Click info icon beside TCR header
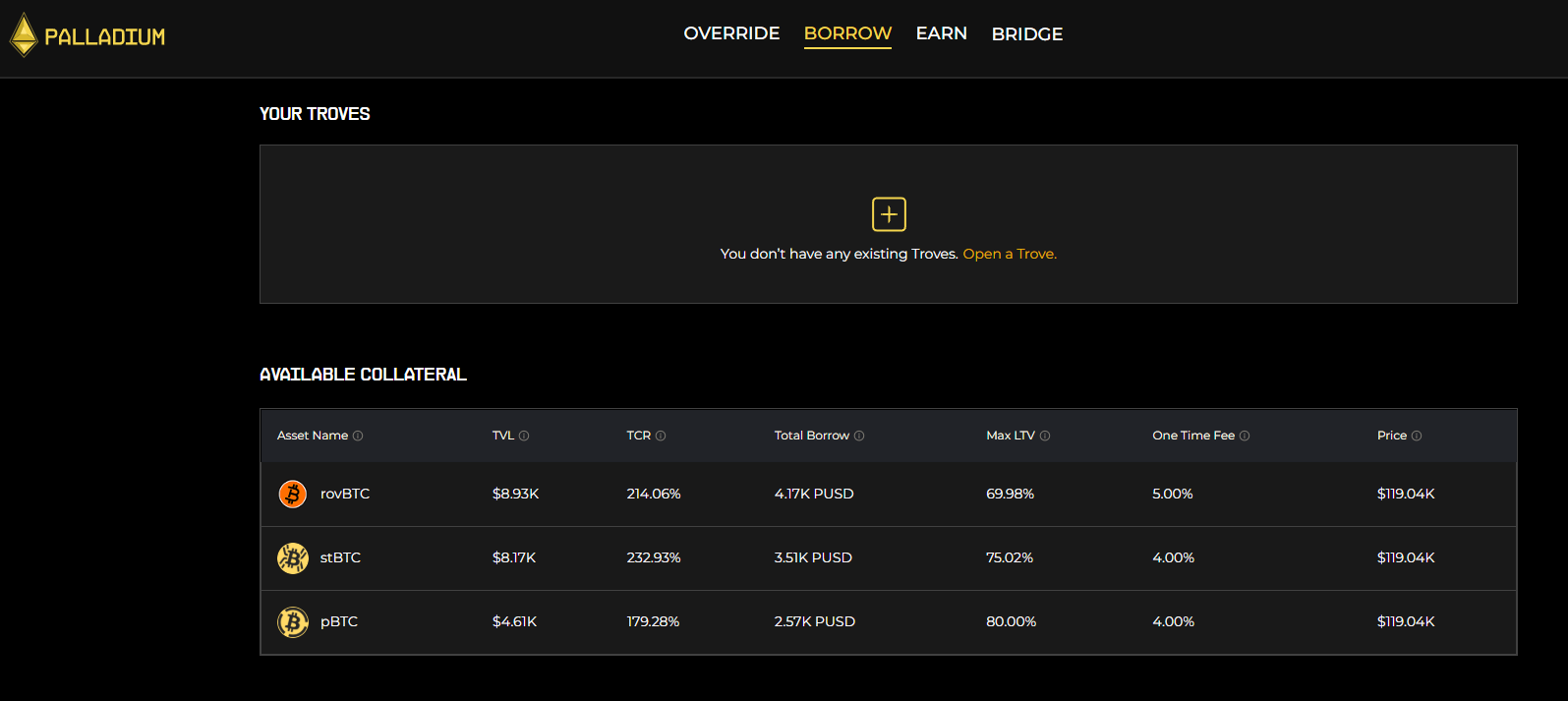This screenshot has width=1568, height=701. pyautogui.click(x=661, y=436)
